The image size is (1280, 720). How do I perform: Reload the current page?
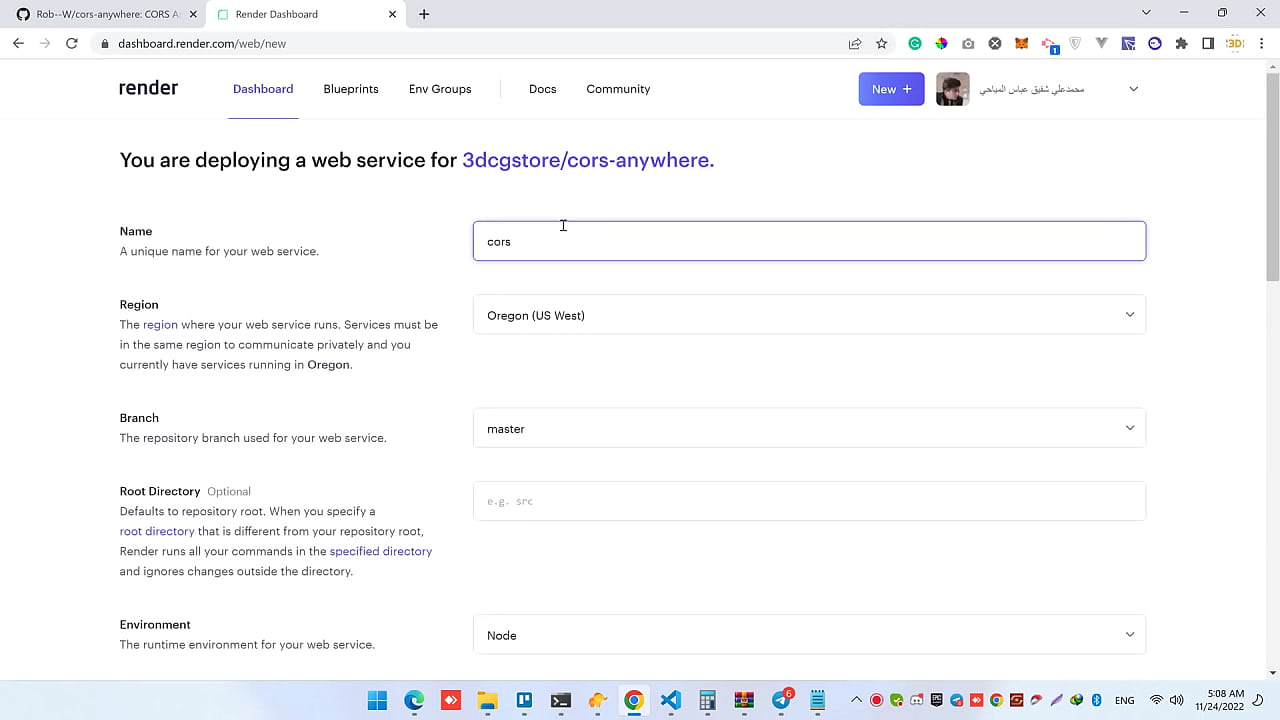[71, 43]
